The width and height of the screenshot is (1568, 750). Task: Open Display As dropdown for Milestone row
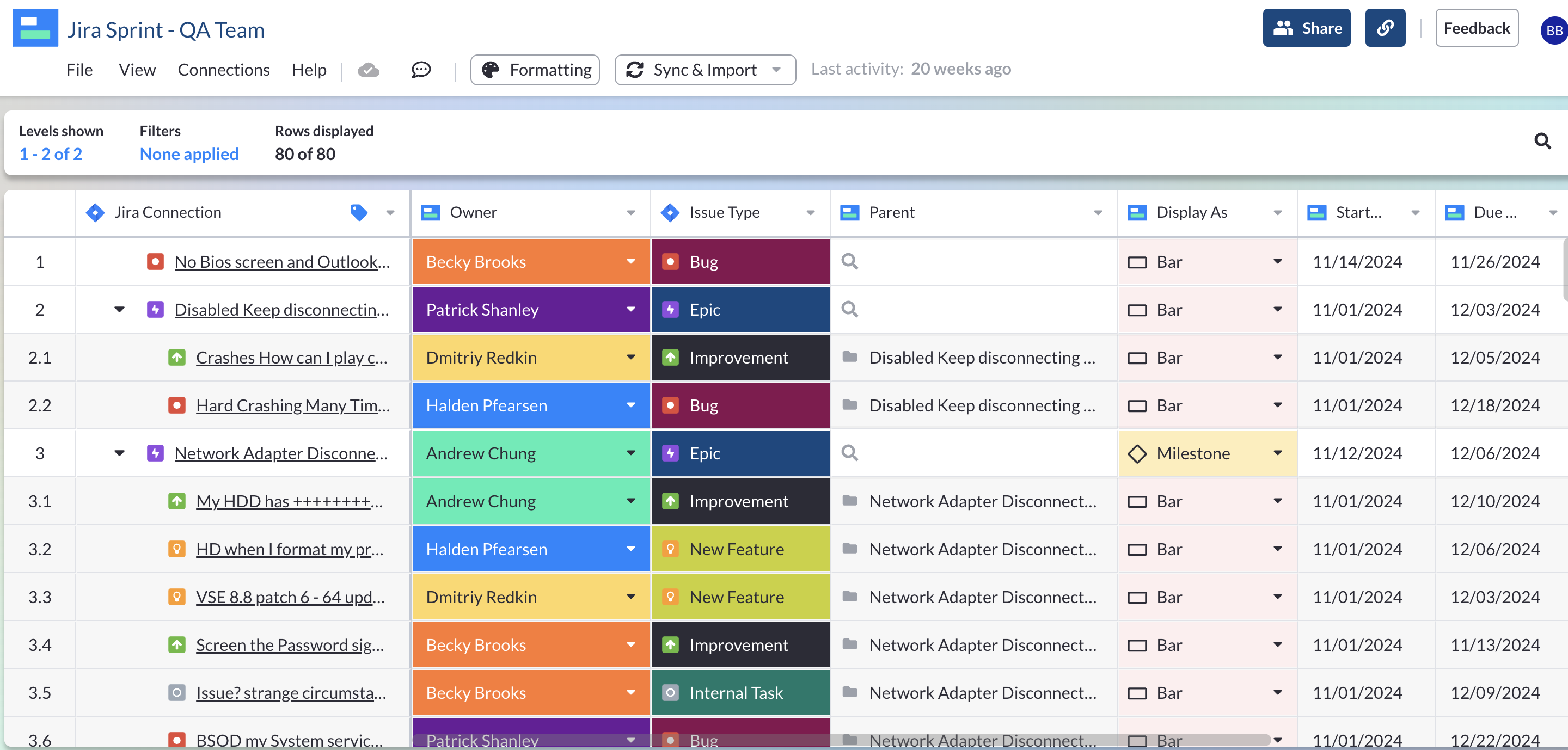[x=1277, y=453]
